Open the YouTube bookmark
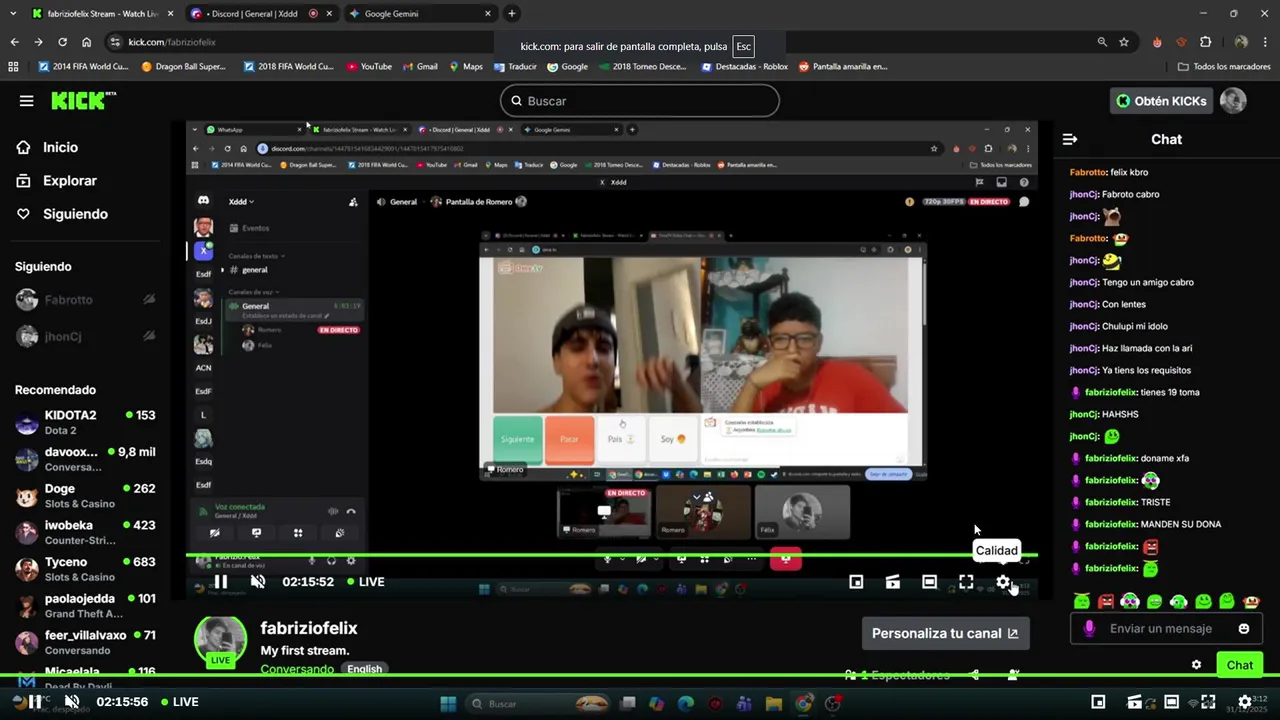Image resolution: width=1280 pixels, height=720 pixels. point(369,67)
